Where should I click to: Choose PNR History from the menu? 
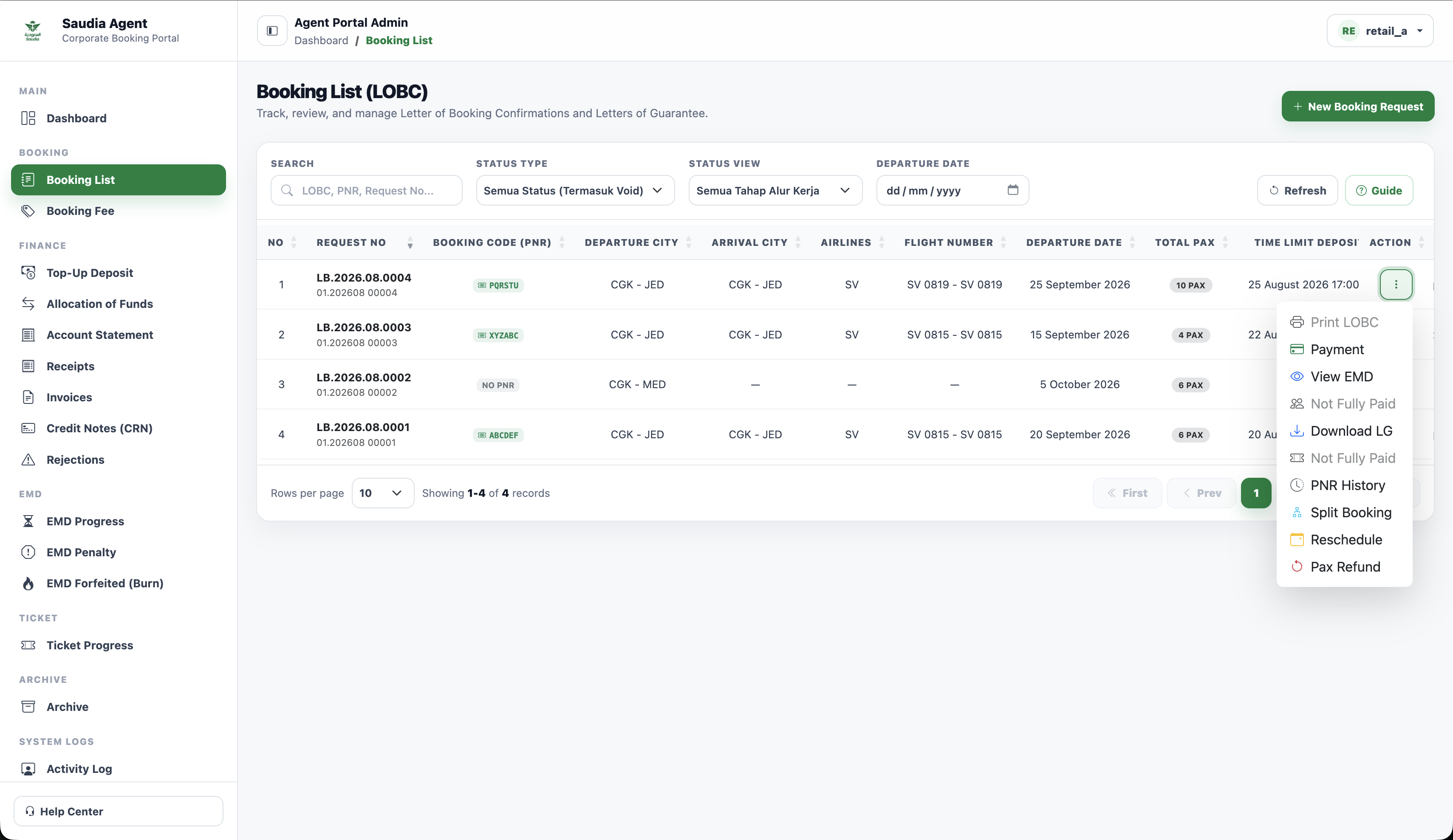pos(1344,485)
